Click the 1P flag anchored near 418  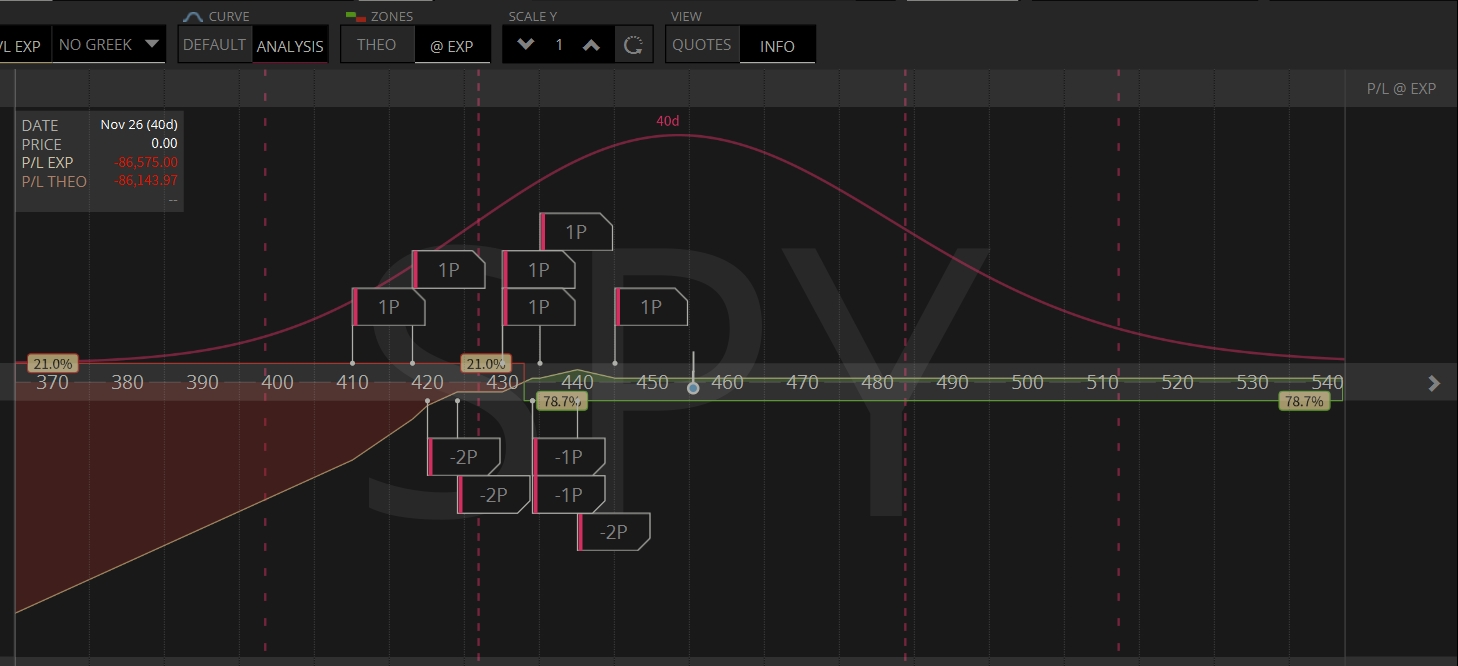(448, 270)
